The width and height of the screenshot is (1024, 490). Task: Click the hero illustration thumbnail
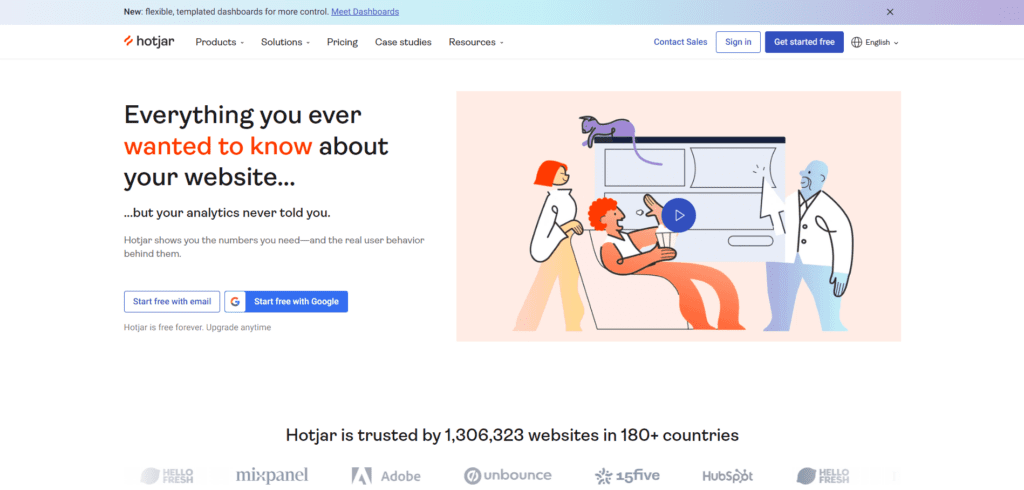pos(679,216)
